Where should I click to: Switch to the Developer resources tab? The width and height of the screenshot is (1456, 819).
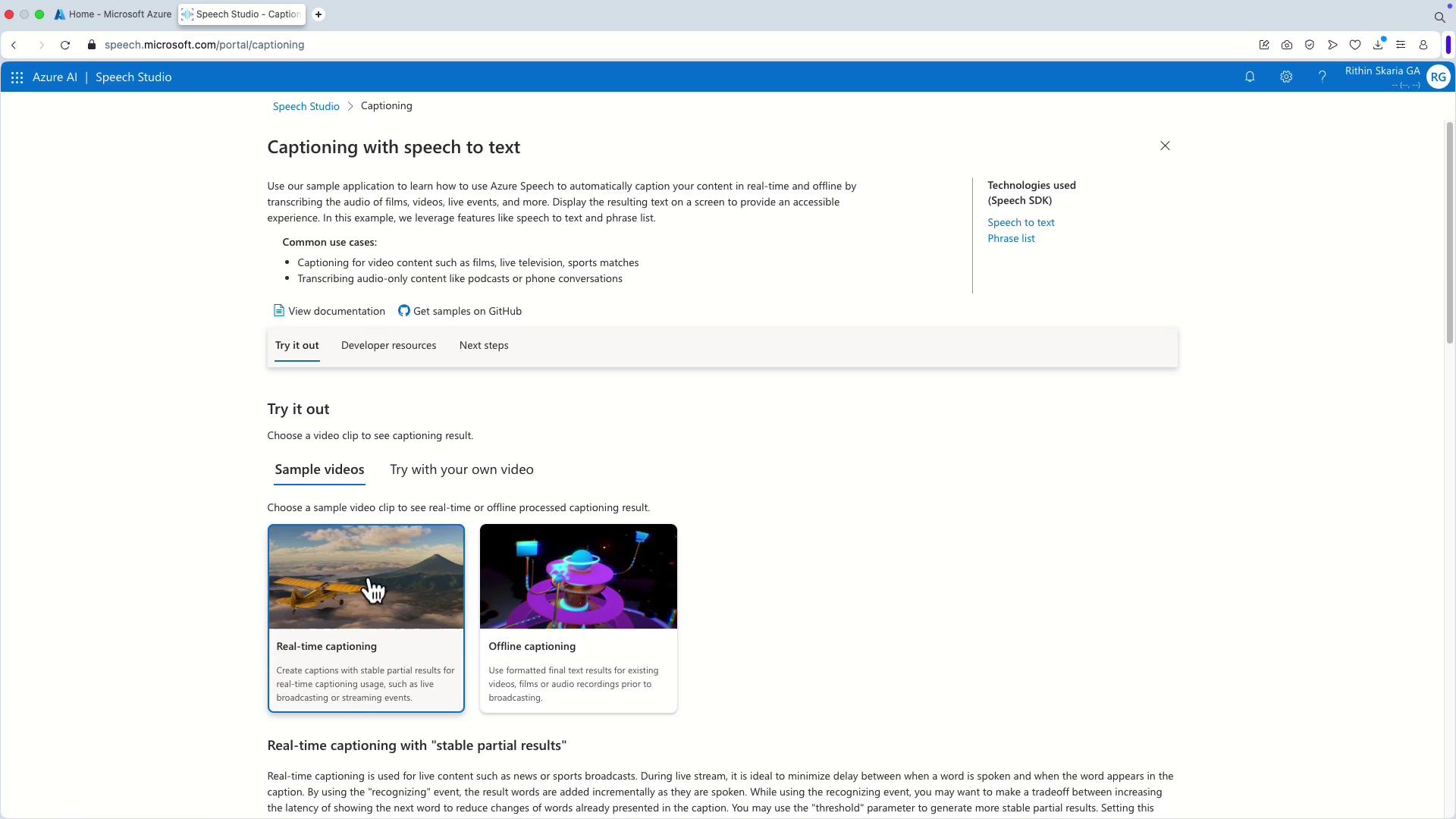pyautogui.click(x=388, y=346)
